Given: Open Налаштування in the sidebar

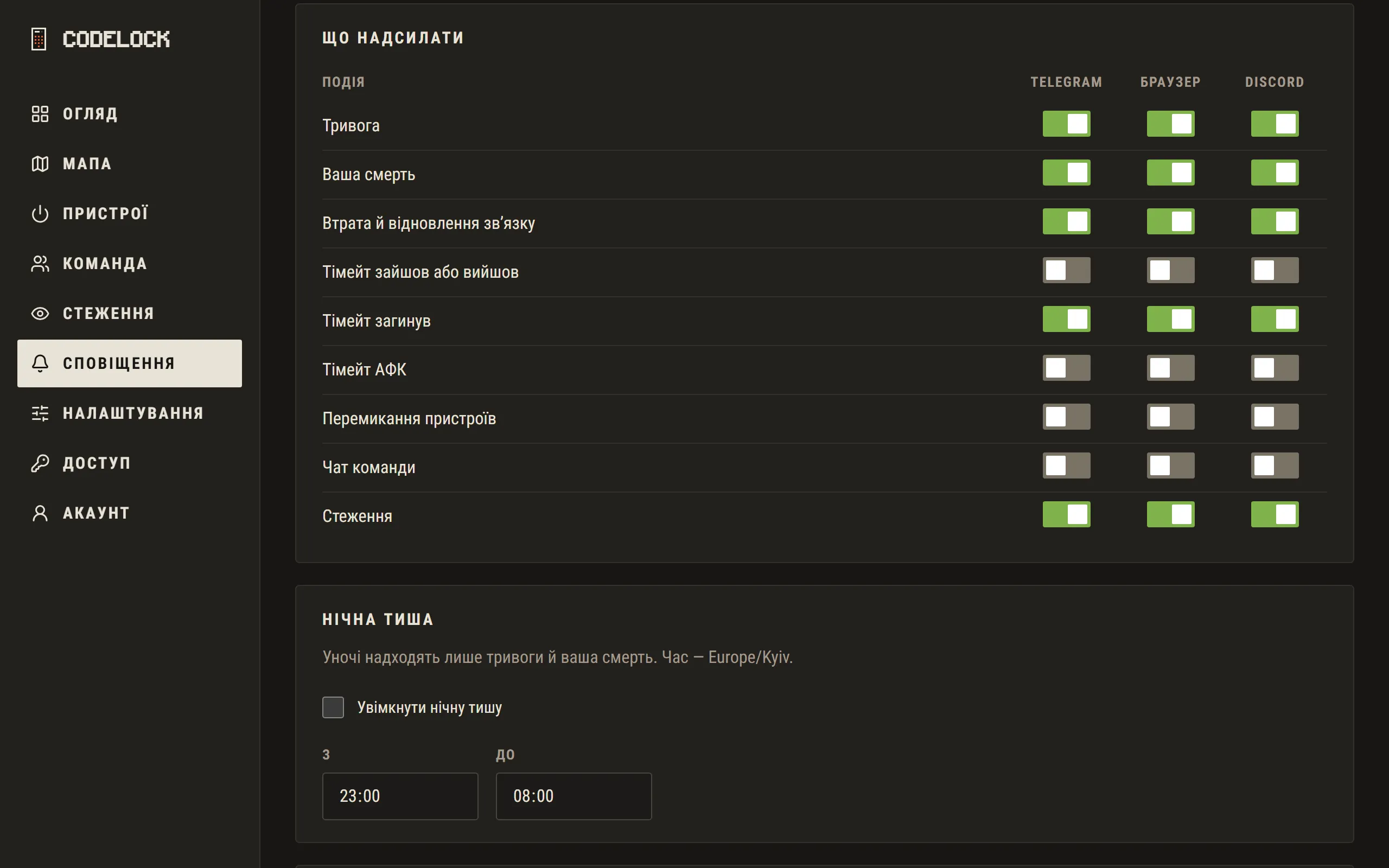Looking at the screenshot, I should click(130, 413).
